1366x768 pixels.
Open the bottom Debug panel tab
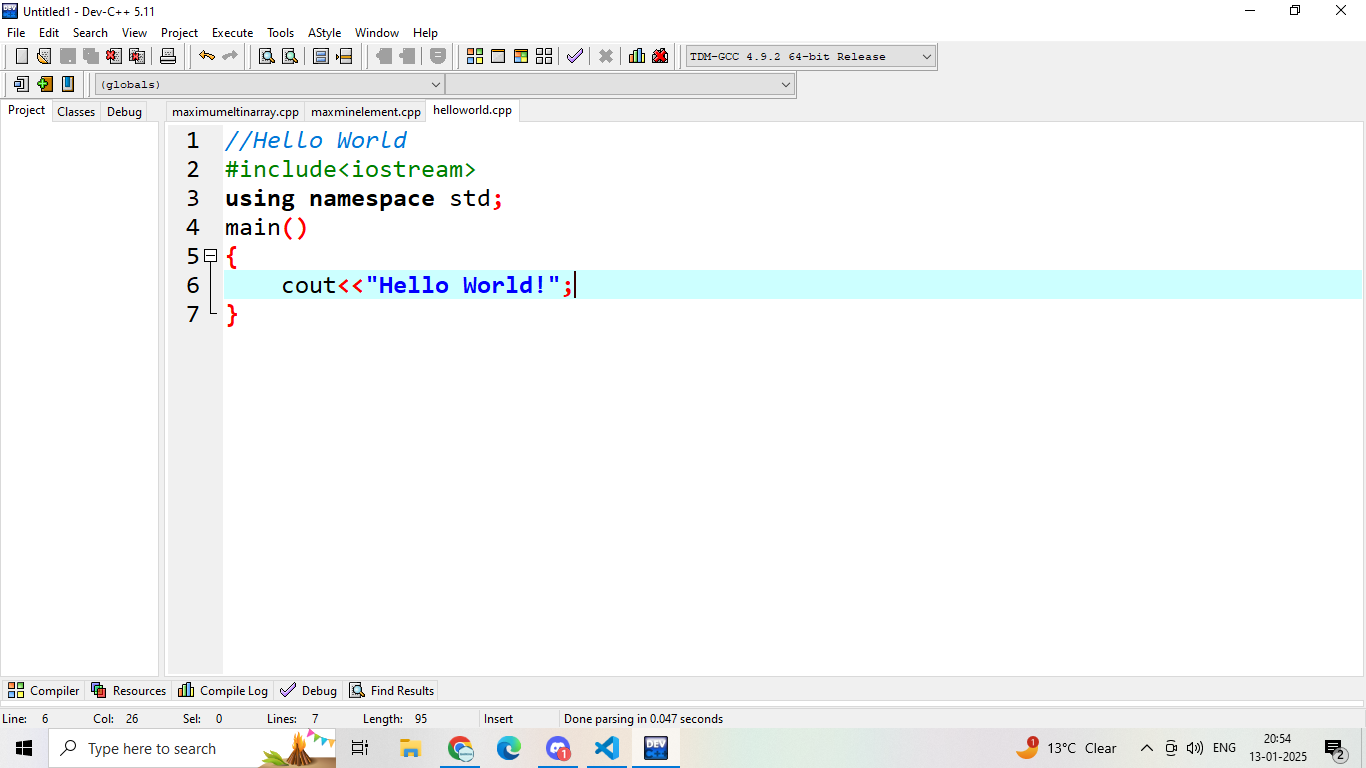click(309, 691)
